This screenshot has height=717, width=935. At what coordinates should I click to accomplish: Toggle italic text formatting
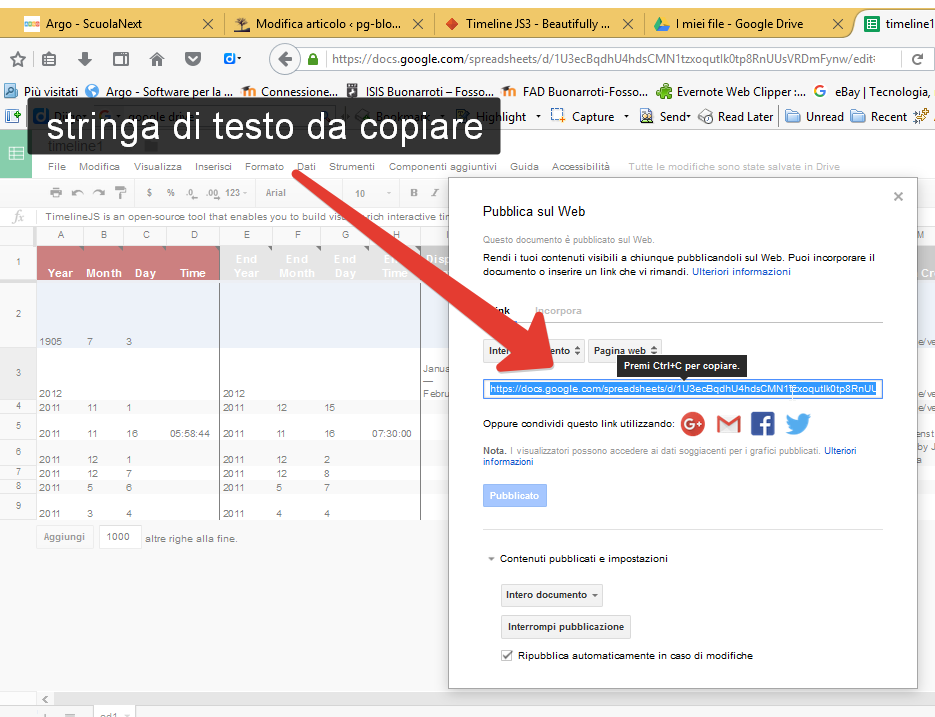pyautogui.click(x=435, y=193)
